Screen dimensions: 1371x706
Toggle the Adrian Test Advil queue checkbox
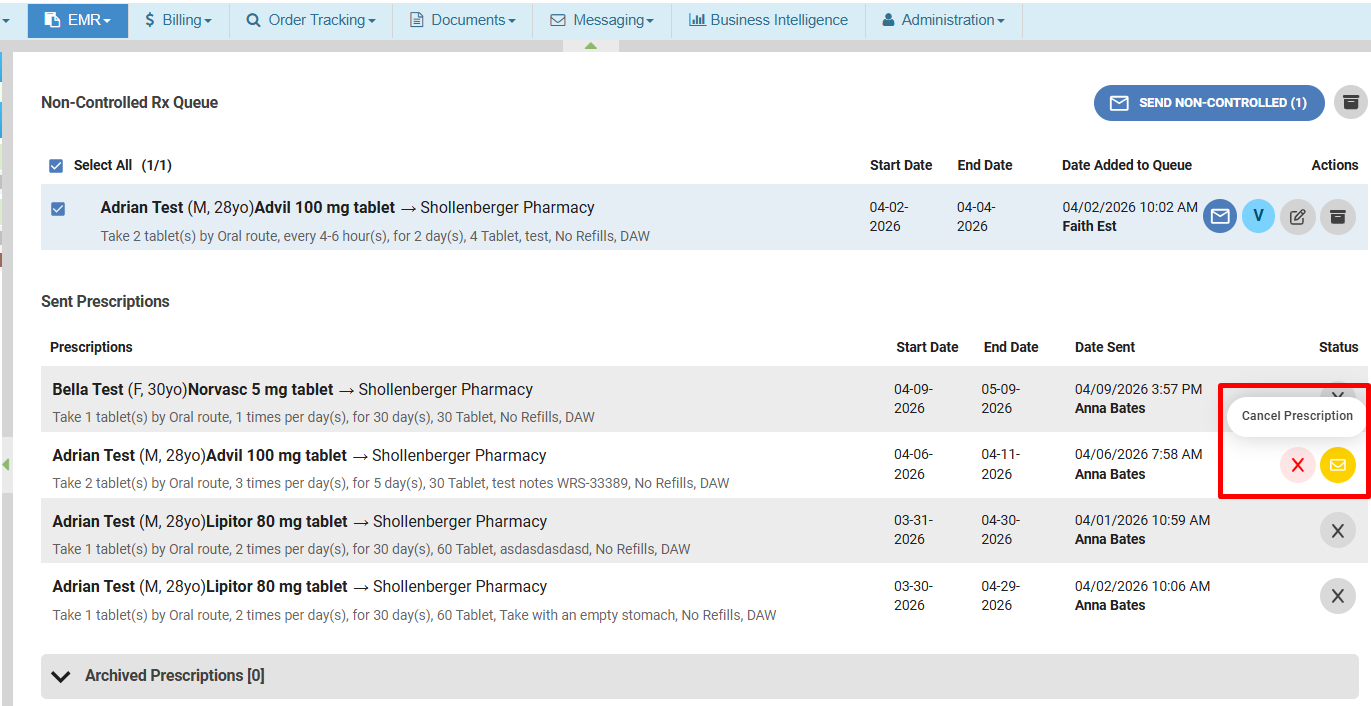pyautogui.click(x=58, y=209)
